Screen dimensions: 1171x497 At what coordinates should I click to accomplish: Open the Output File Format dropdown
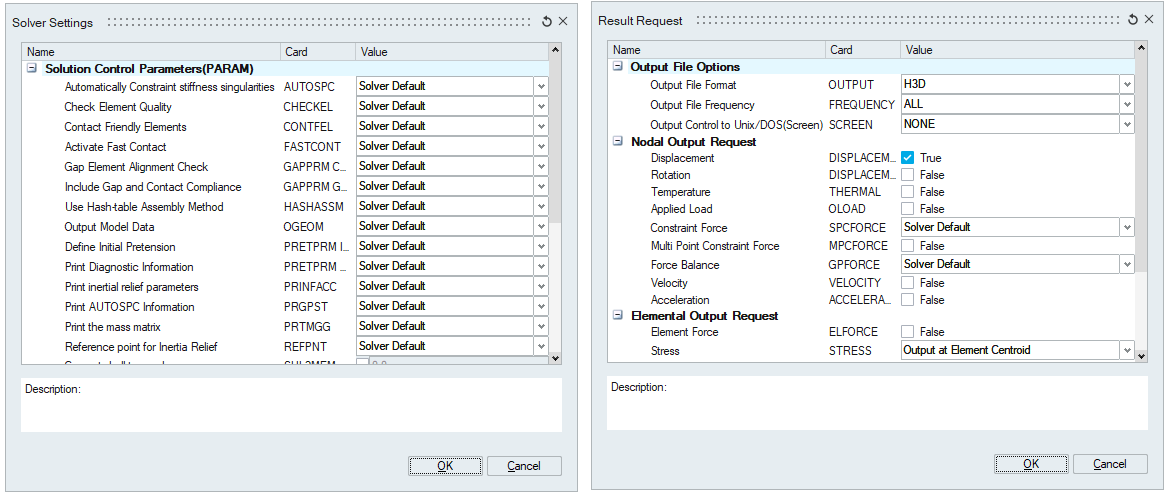coord(1127,85)
